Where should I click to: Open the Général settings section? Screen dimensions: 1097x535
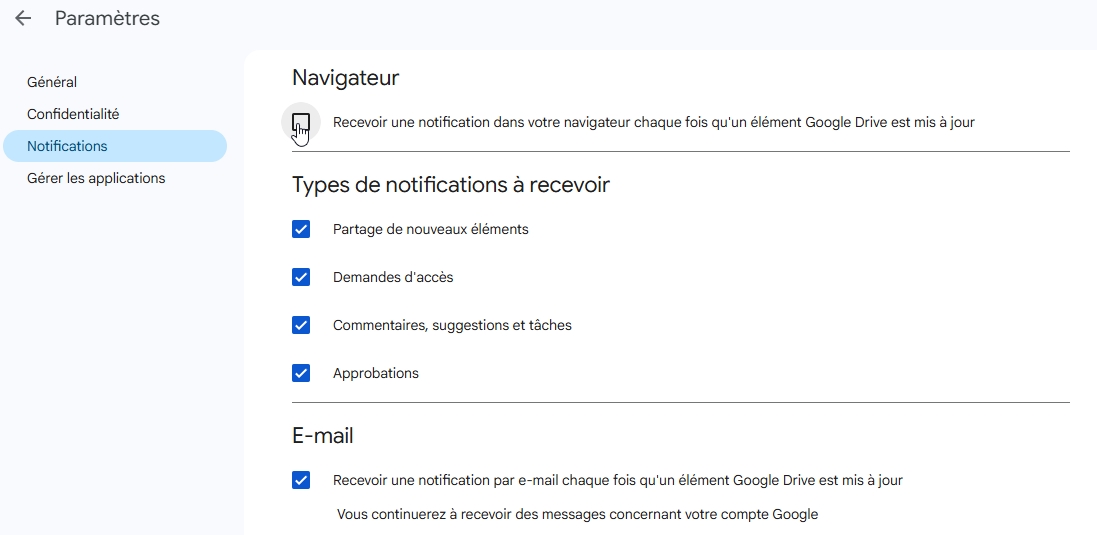(x=52, y=82)
